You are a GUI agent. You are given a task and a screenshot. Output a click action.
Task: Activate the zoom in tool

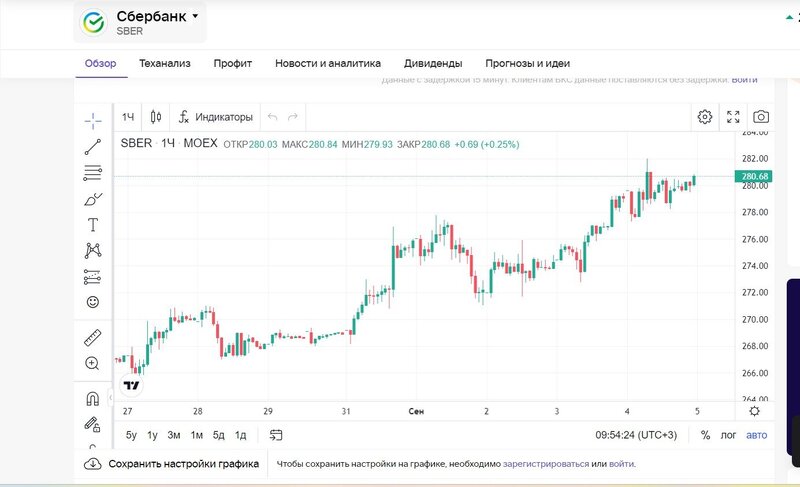pos(92,363)
